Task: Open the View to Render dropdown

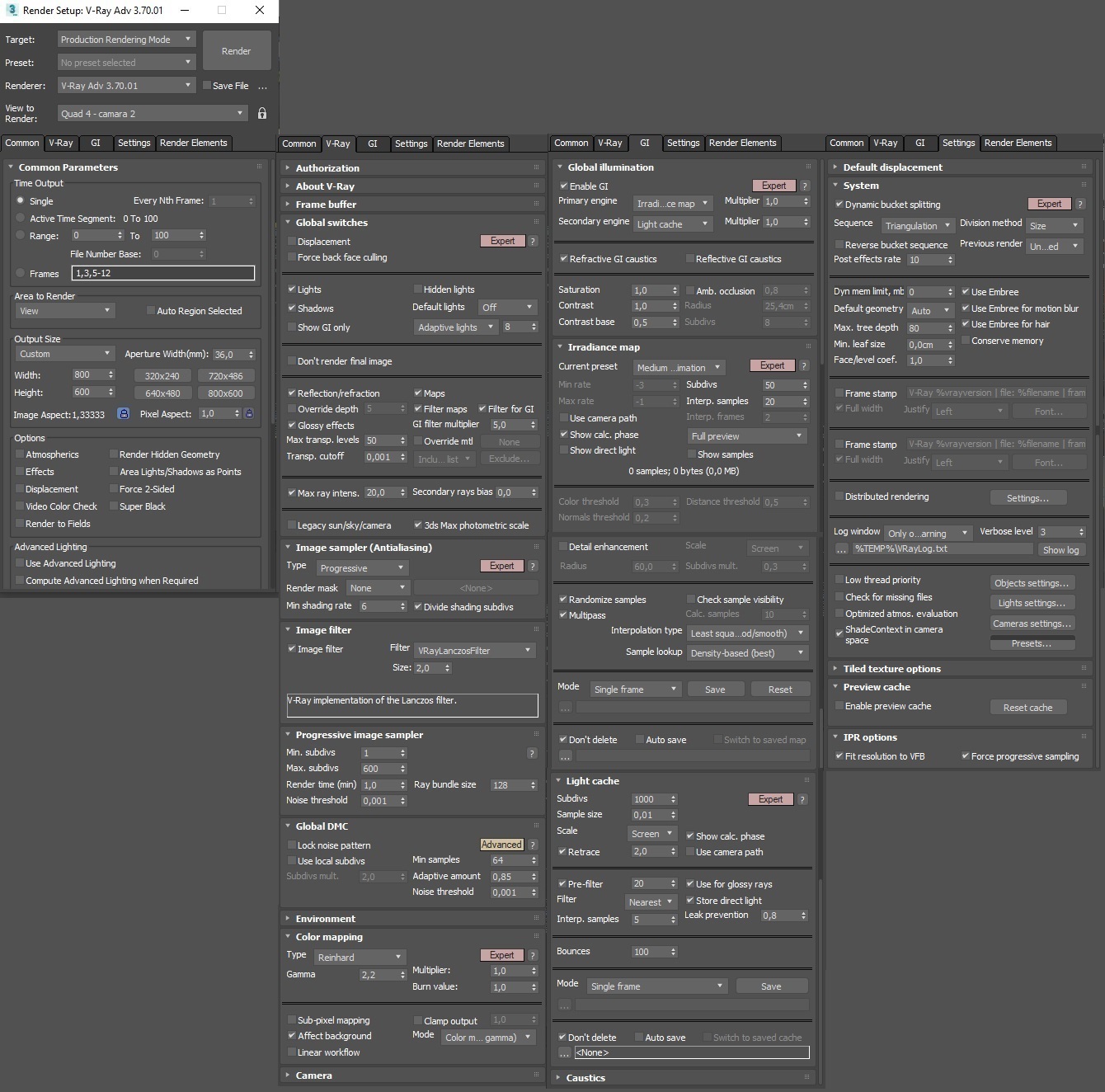Action: click(x=153, y=113)
